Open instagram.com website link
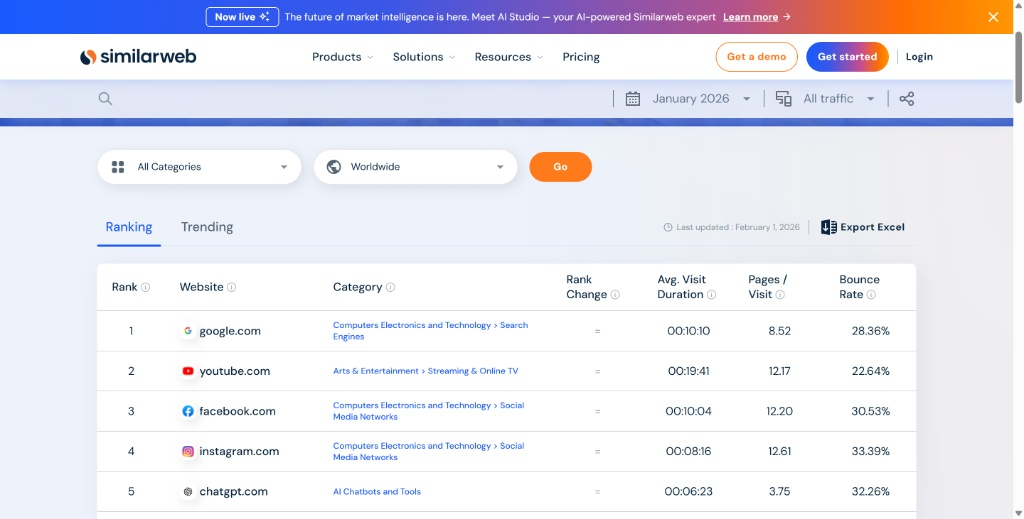 pyautogui.click(x=239, y=451)
